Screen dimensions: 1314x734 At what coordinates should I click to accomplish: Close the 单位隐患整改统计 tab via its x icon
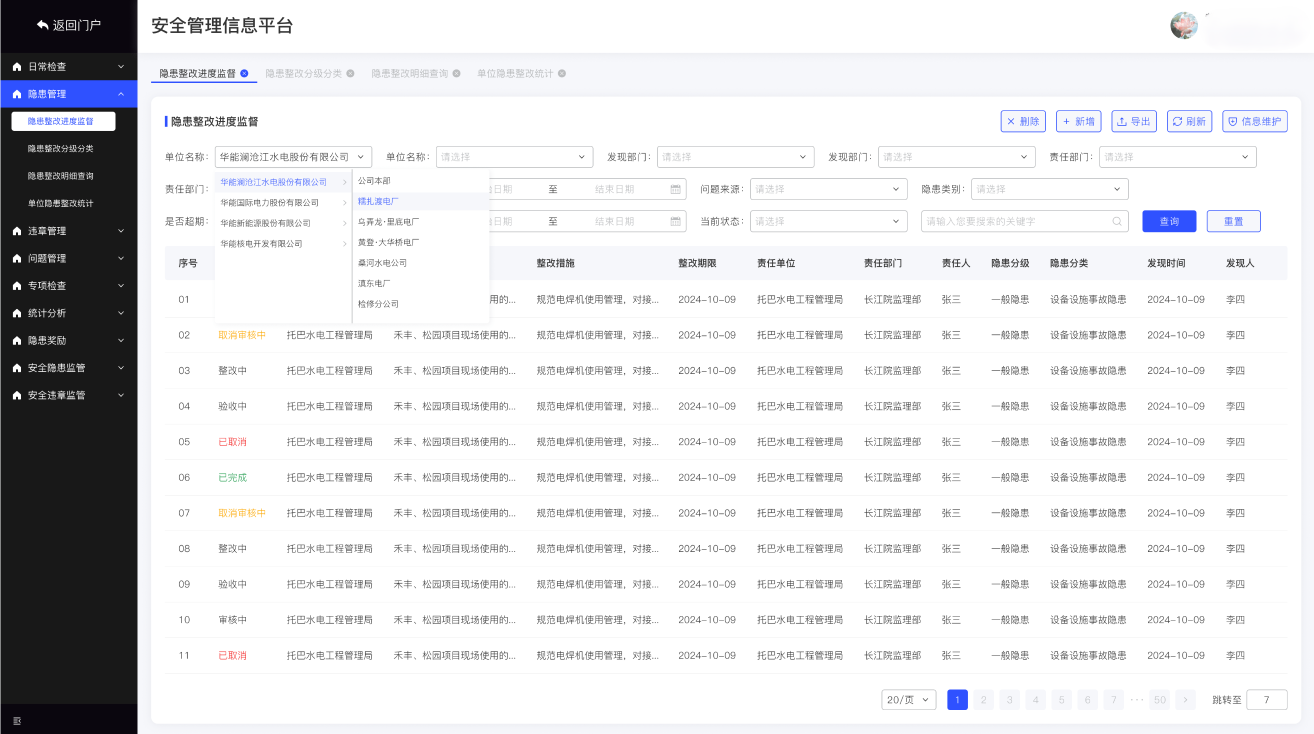coord(562,73)
